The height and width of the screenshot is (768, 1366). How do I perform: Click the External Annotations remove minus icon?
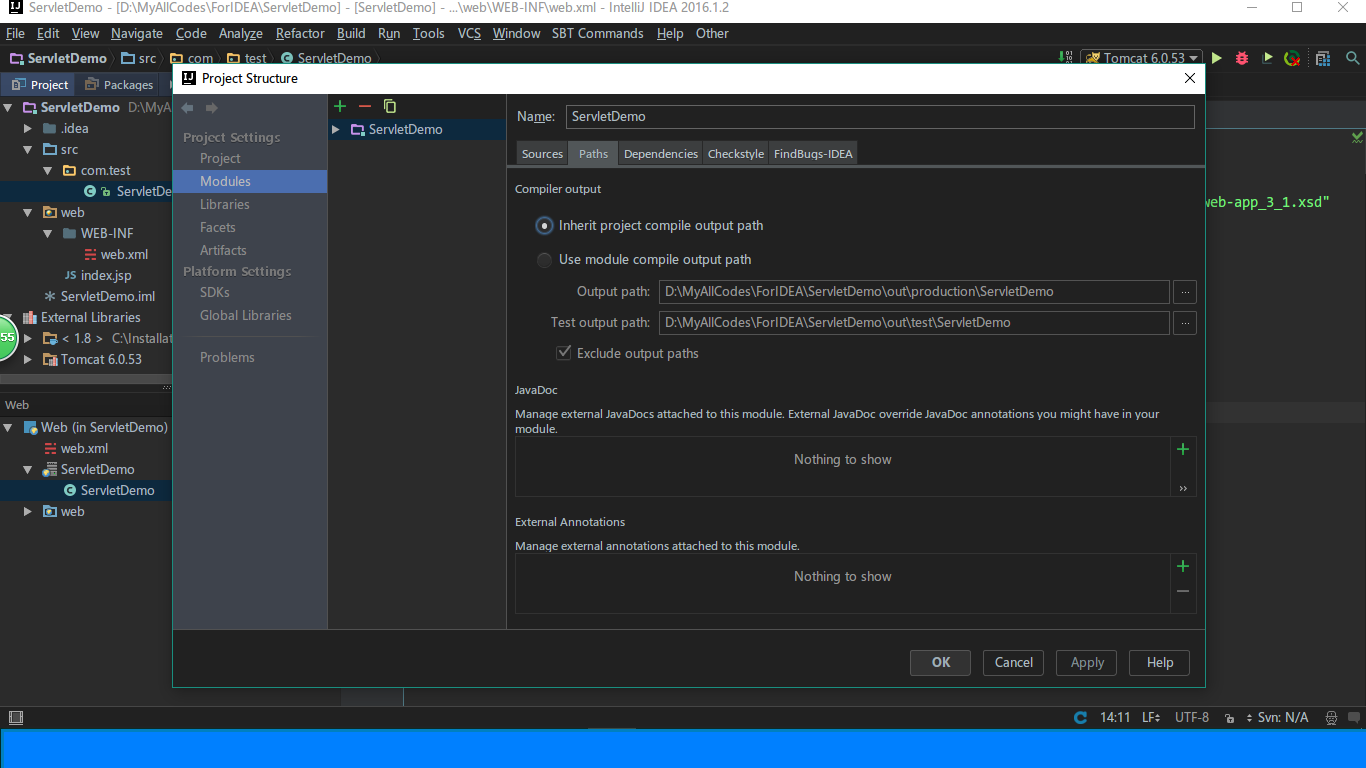pyautogui.click(x=1183, y=591)
